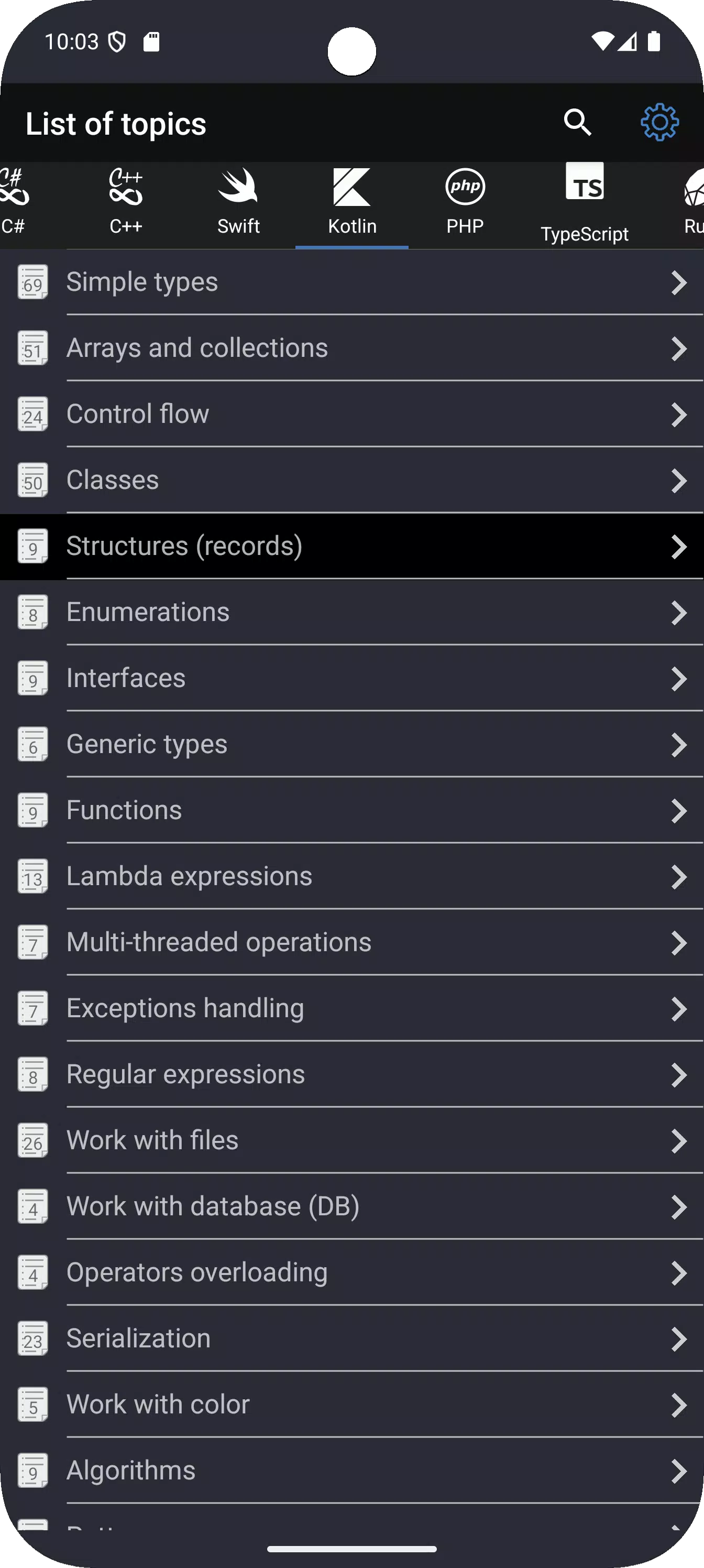Open the Lambda expressions topic
Viewport: 704px width, 1568px height.
pos(351,877)
